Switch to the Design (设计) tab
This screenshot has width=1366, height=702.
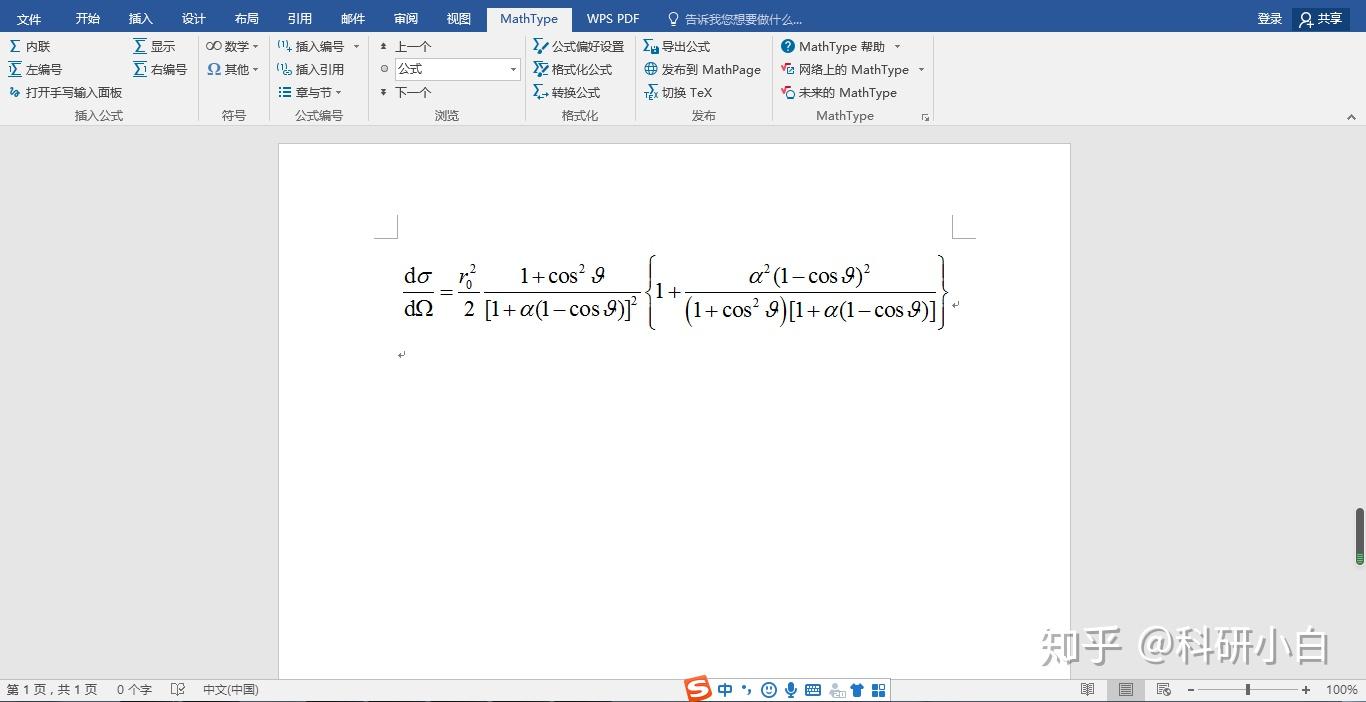[x=194, y=19]
